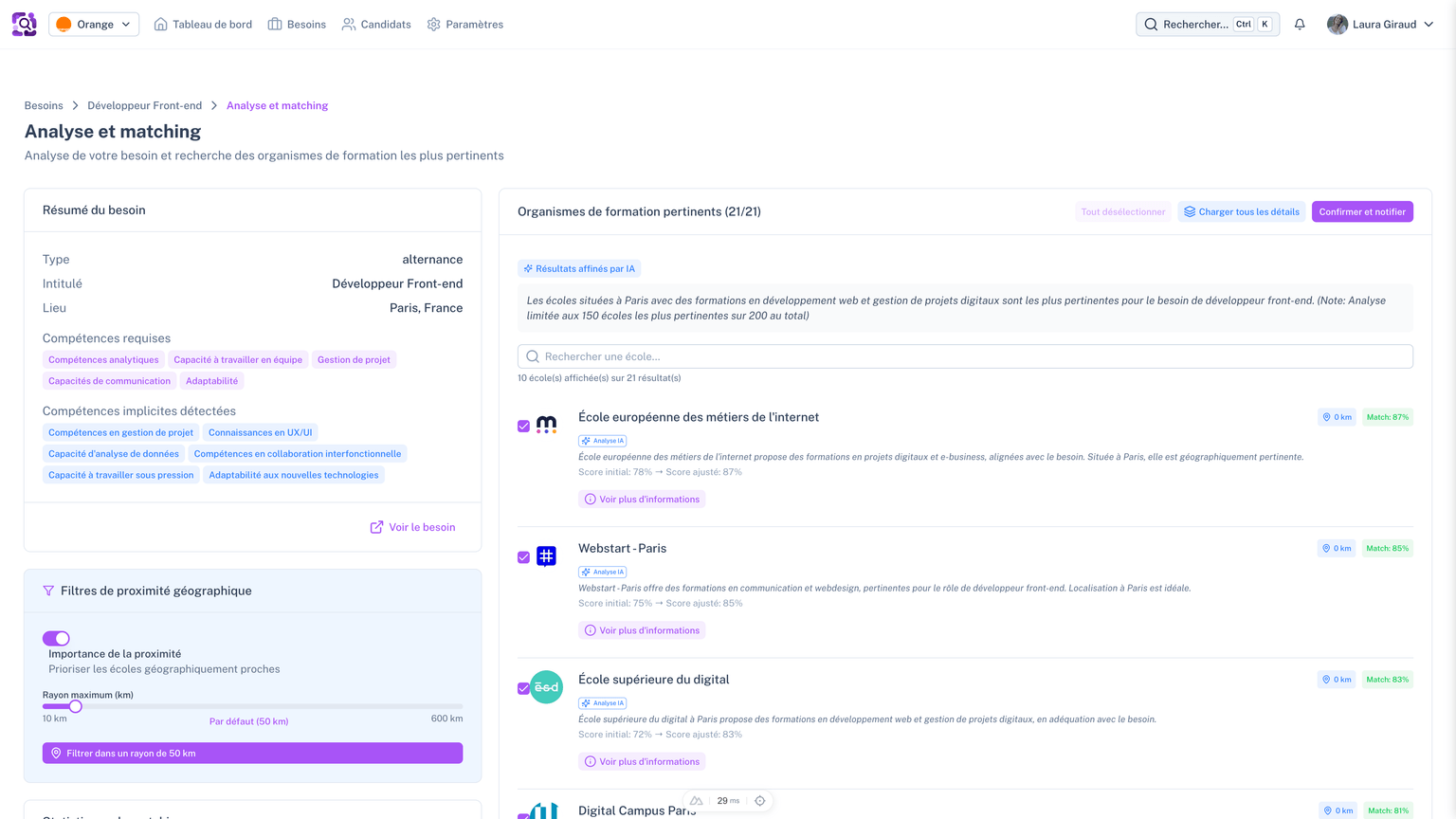
Task: Click the mountain icon in the bottom toolbar
Action: (696, 800)
